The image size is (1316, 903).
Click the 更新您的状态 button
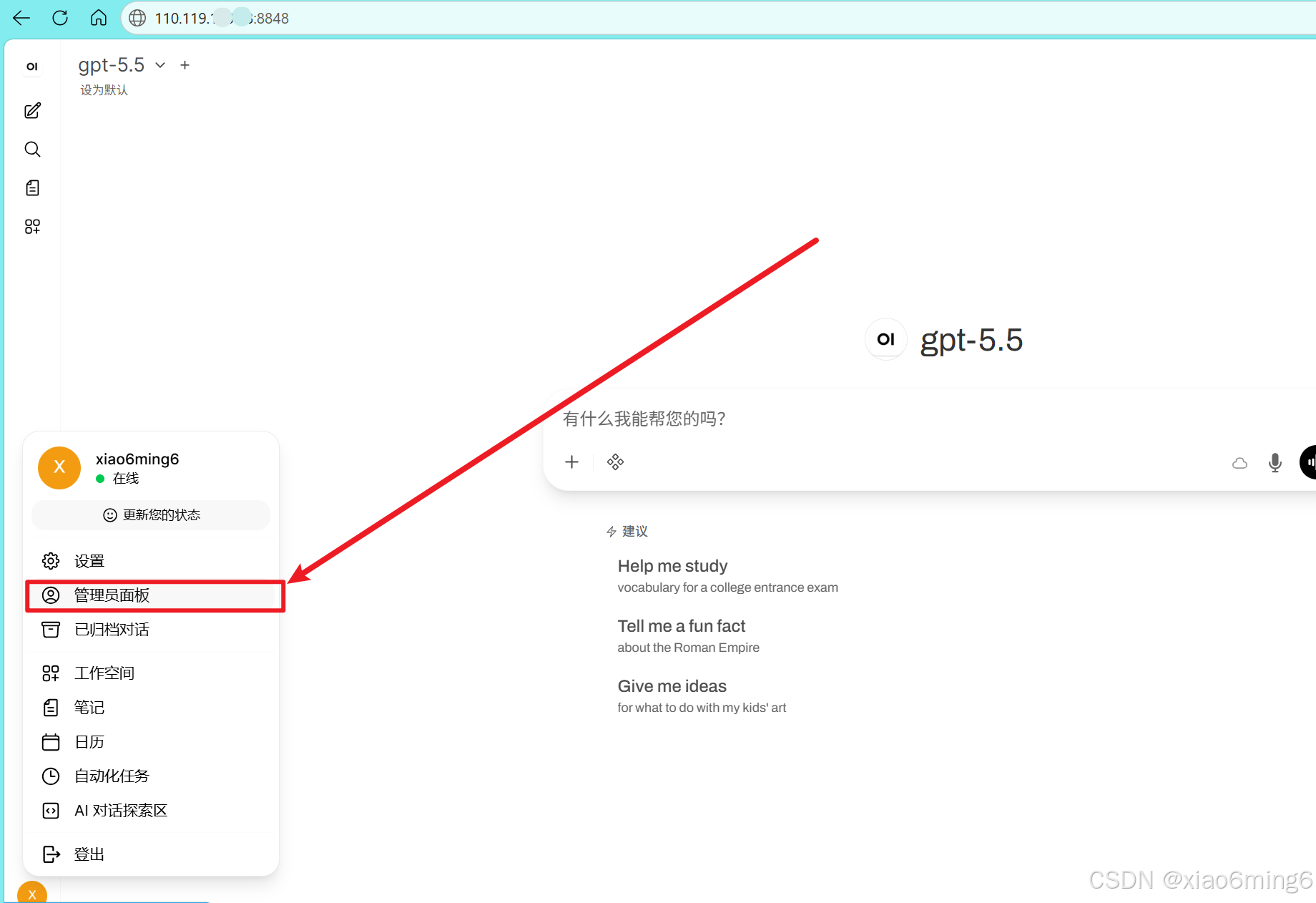coord(151,515)
